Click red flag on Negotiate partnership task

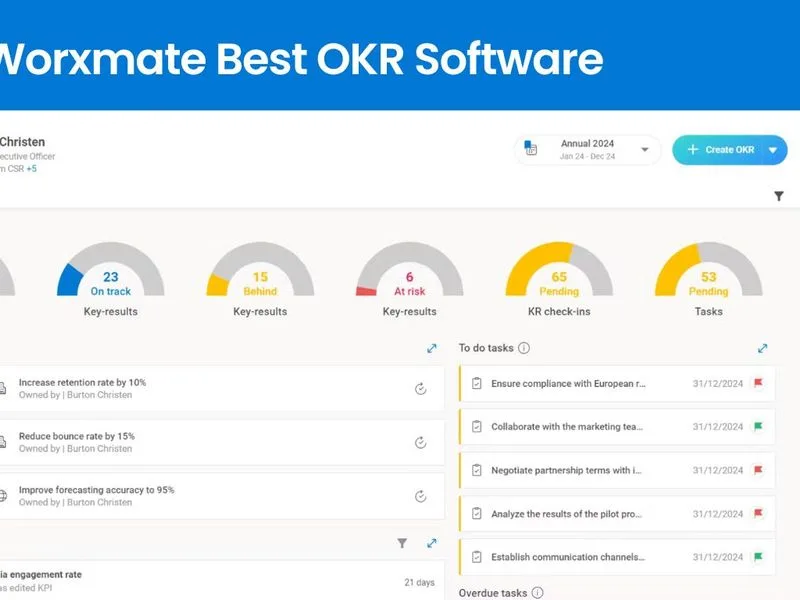tap(758, 469)
